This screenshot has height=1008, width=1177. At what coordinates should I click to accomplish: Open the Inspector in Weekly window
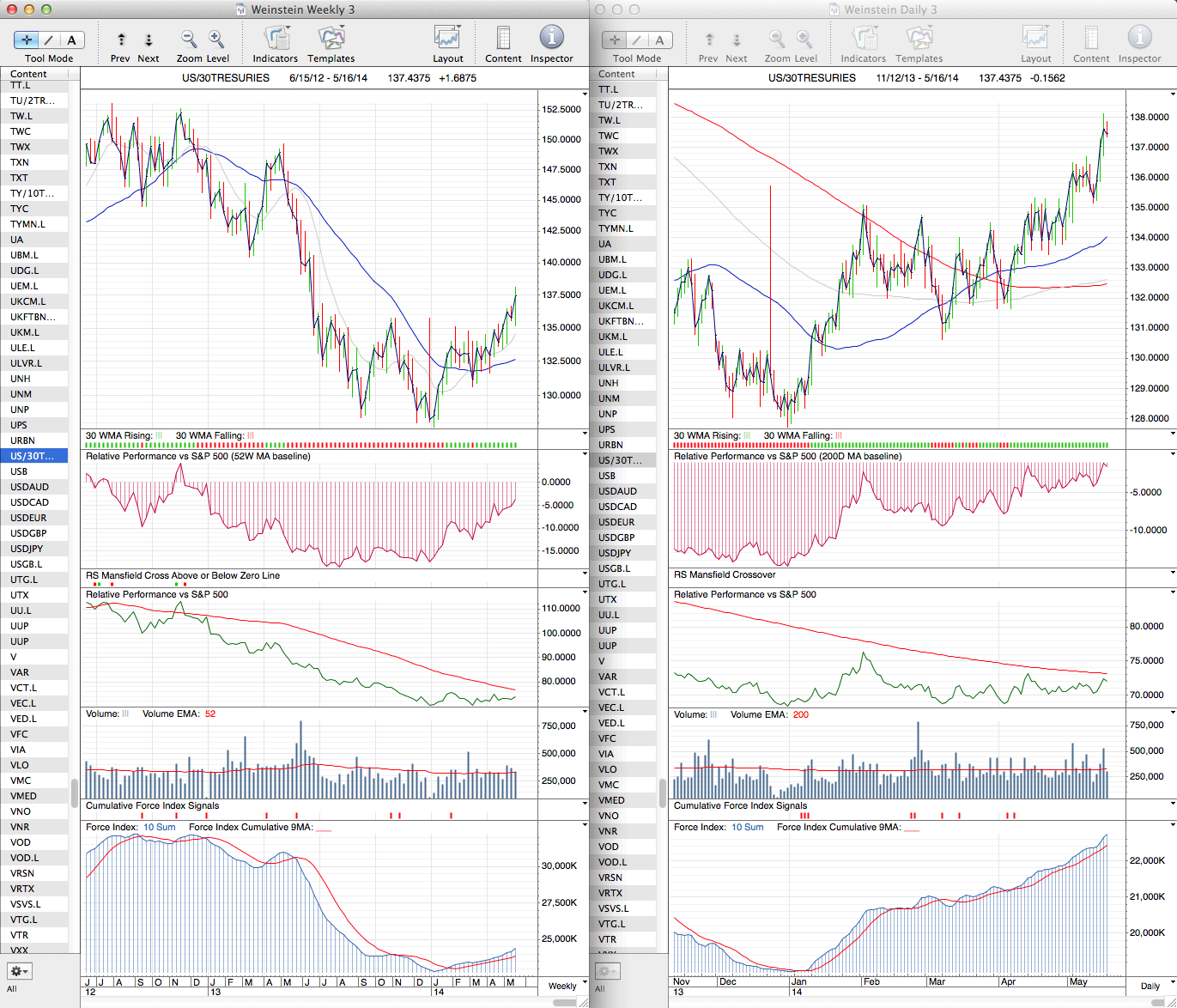[551, 39]
